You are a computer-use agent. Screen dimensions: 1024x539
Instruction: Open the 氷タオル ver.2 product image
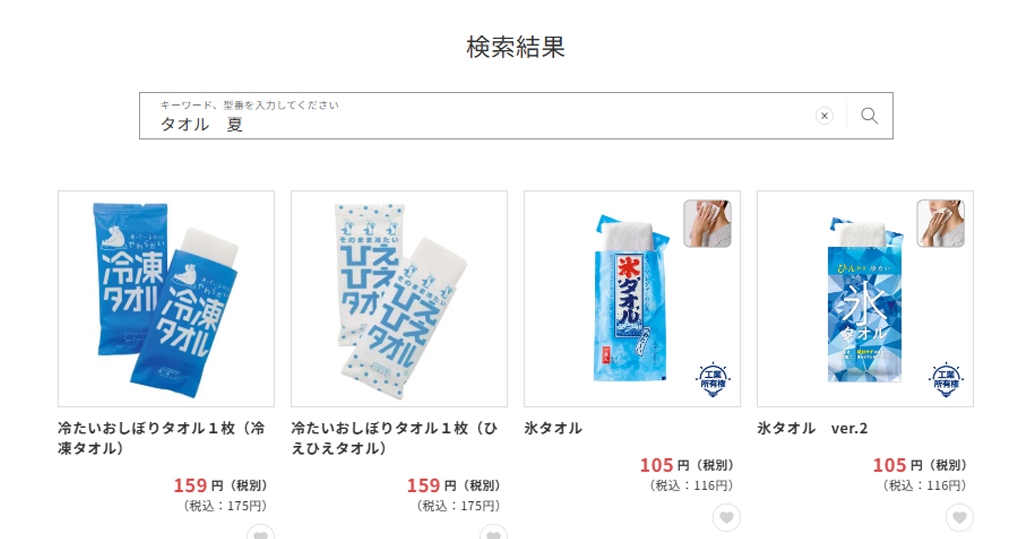[865, 299]
